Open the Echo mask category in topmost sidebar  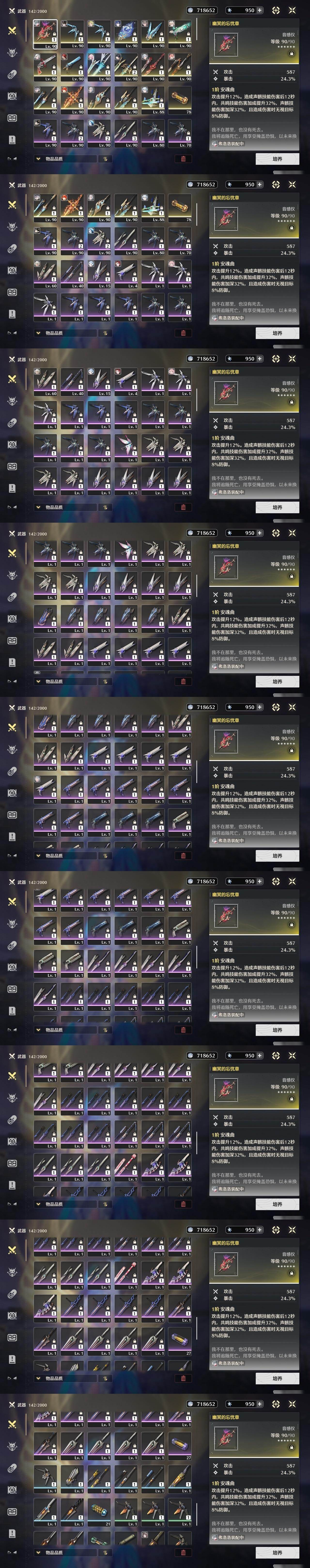point(12,52)
